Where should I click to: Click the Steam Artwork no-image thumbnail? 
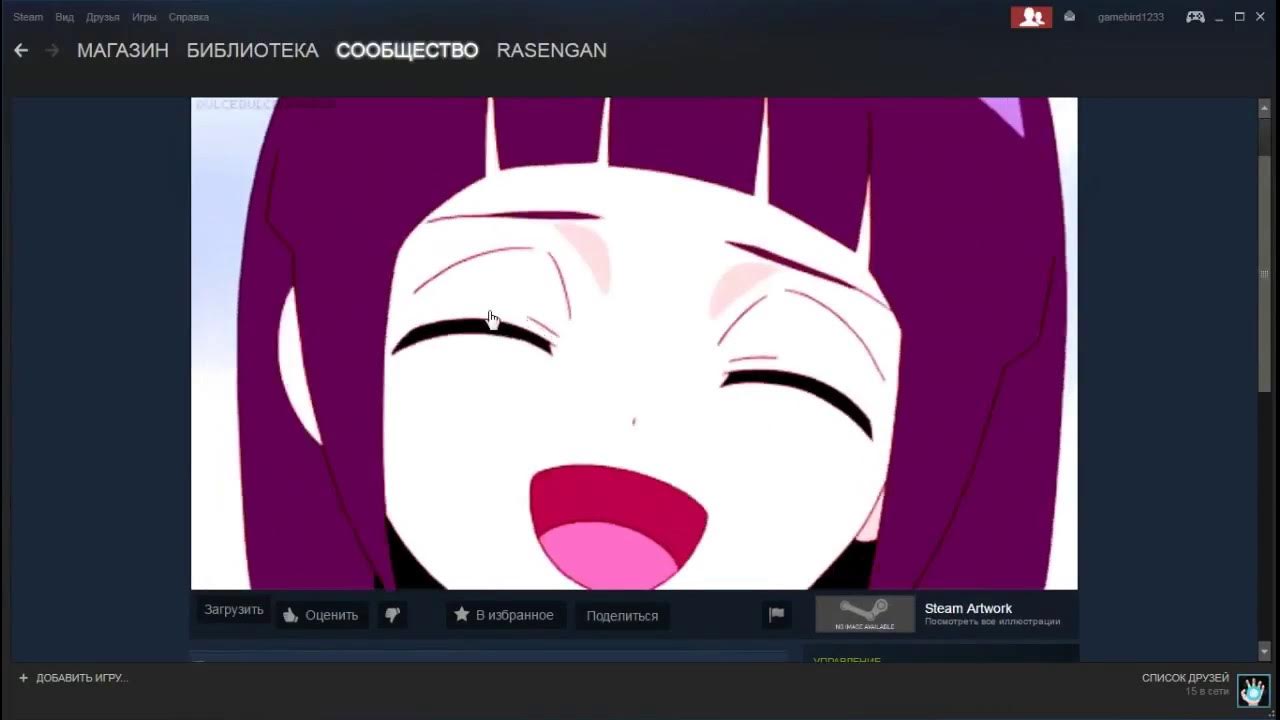(x=865, y=614)
